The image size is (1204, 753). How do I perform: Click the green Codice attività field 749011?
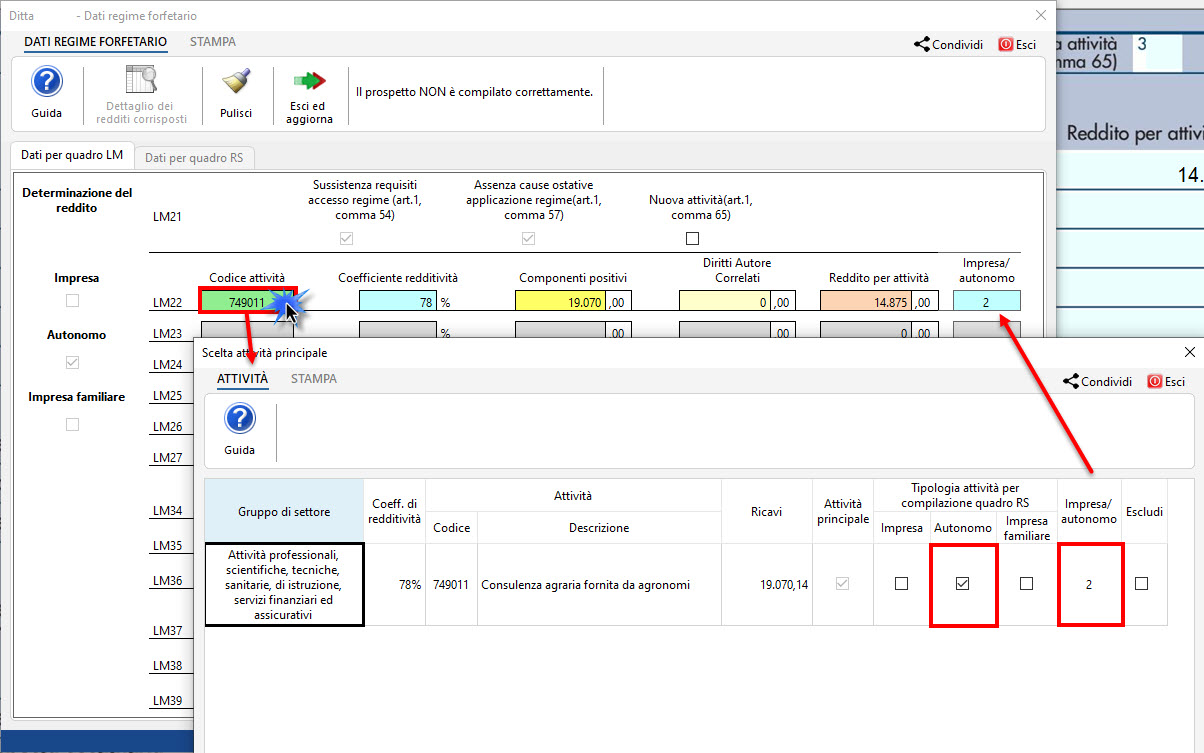(x=246, y=302)
